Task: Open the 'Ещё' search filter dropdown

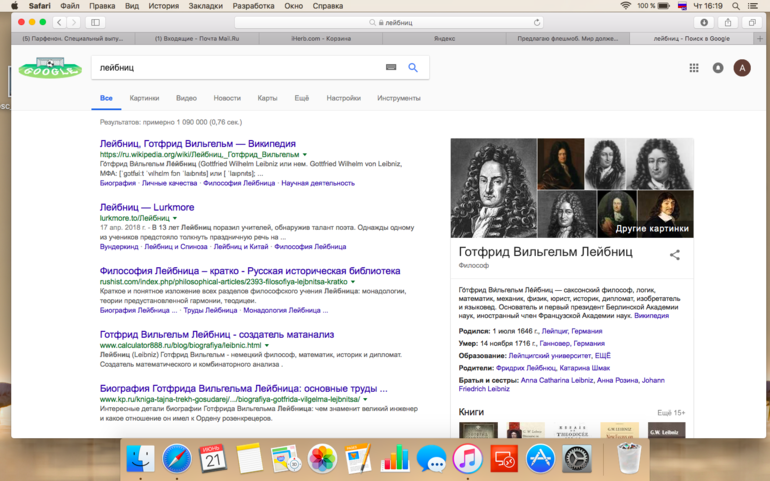Action: pos(301,98)
